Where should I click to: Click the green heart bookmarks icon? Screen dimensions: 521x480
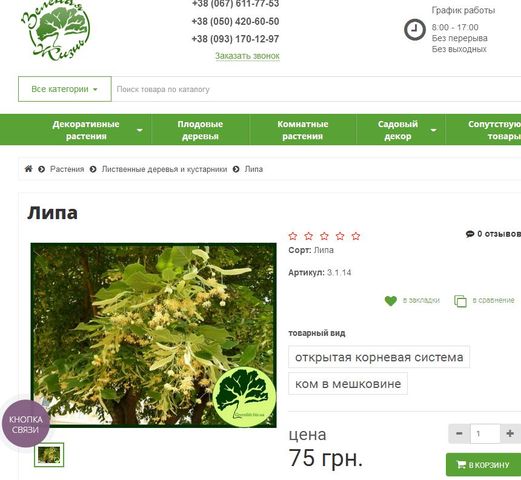[391, 301]
